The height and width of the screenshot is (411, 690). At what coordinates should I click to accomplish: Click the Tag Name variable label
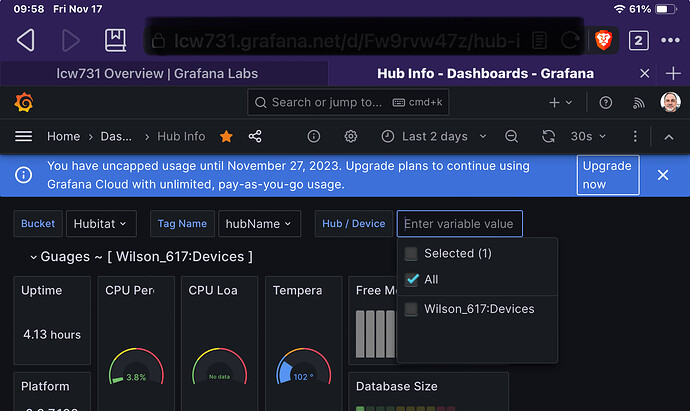(182, 224)
